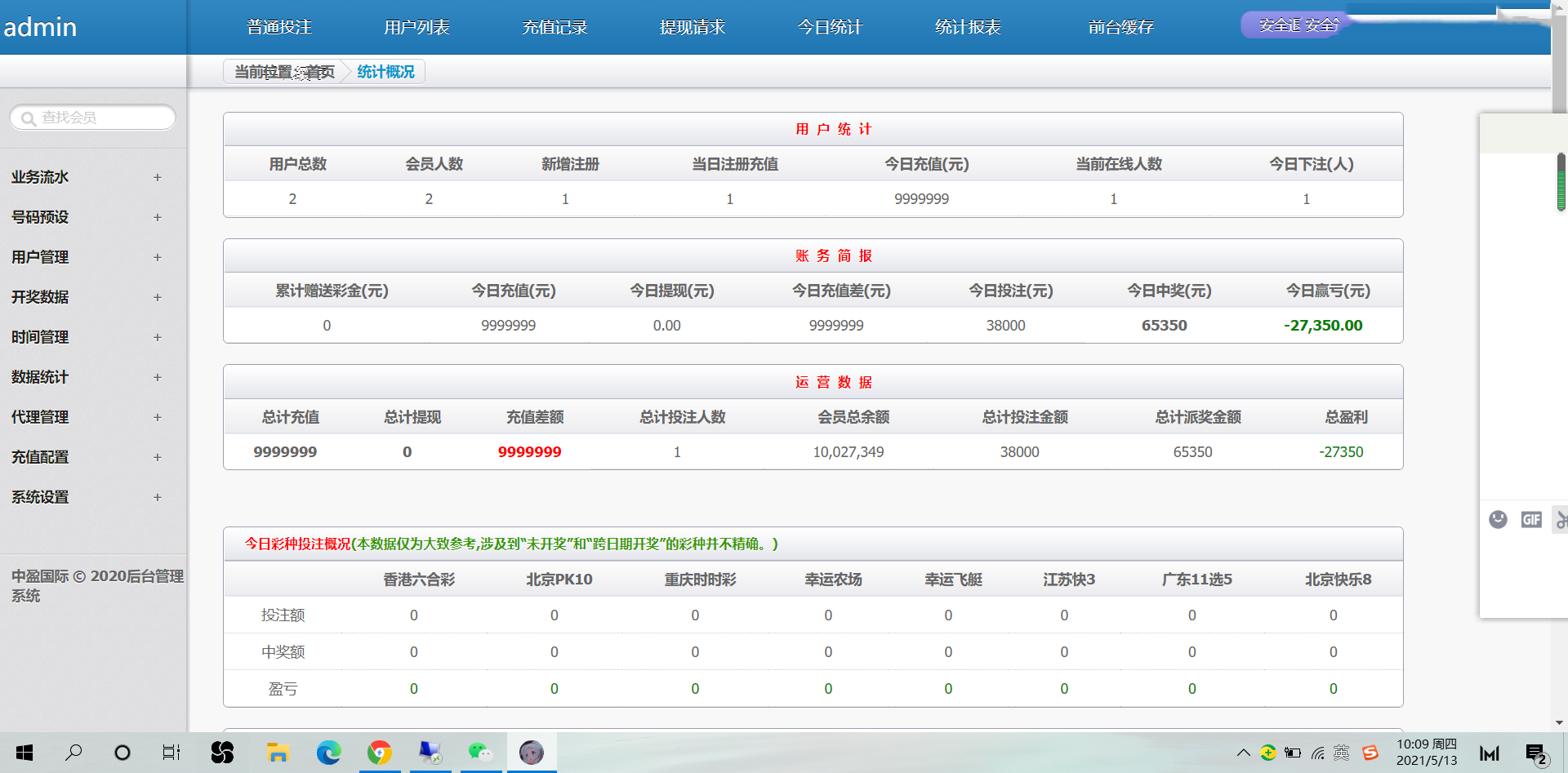Viewport: 1568px width, 773px height.
Task: Click the GIF icon in side panel
Action: click(1531, 520)
